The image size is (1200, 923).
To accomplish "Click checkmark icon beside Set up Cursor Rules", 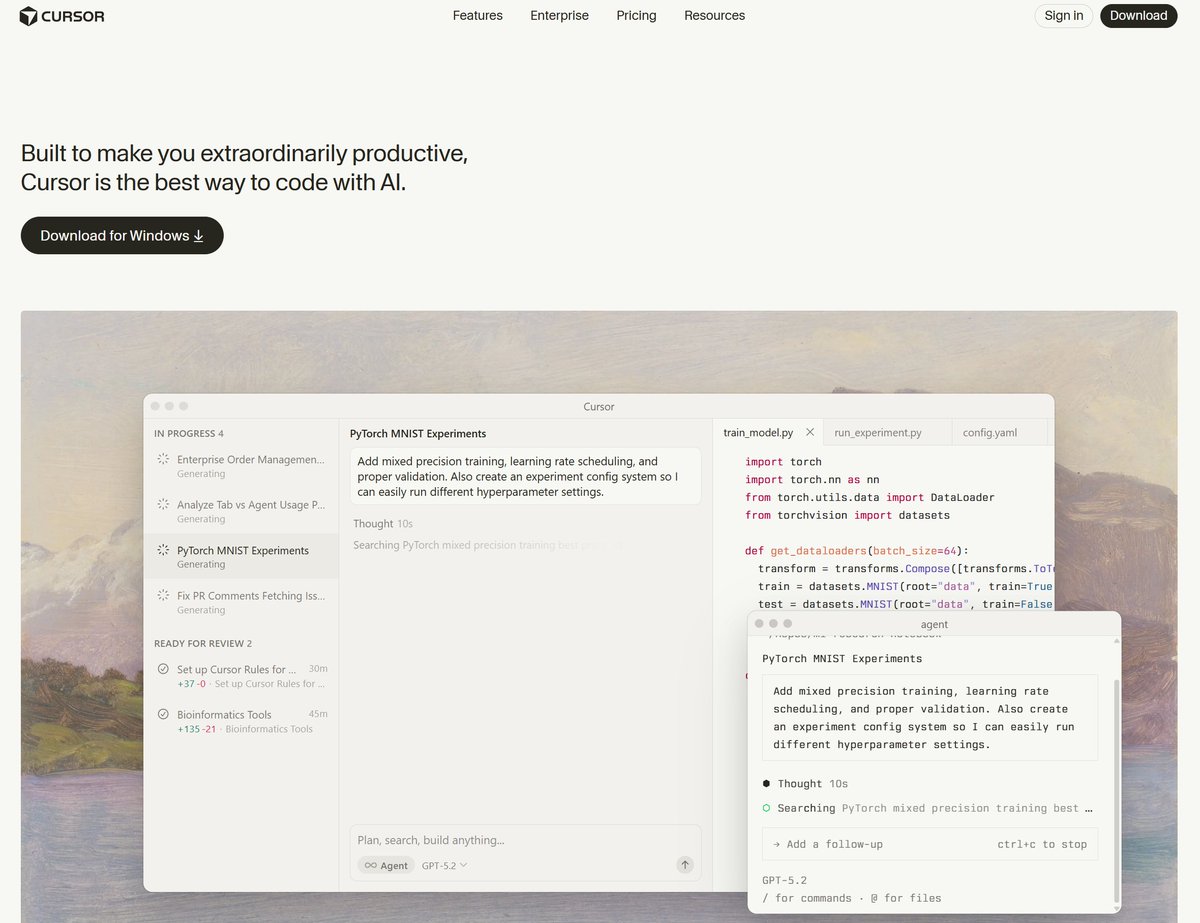I will [163, 669].
